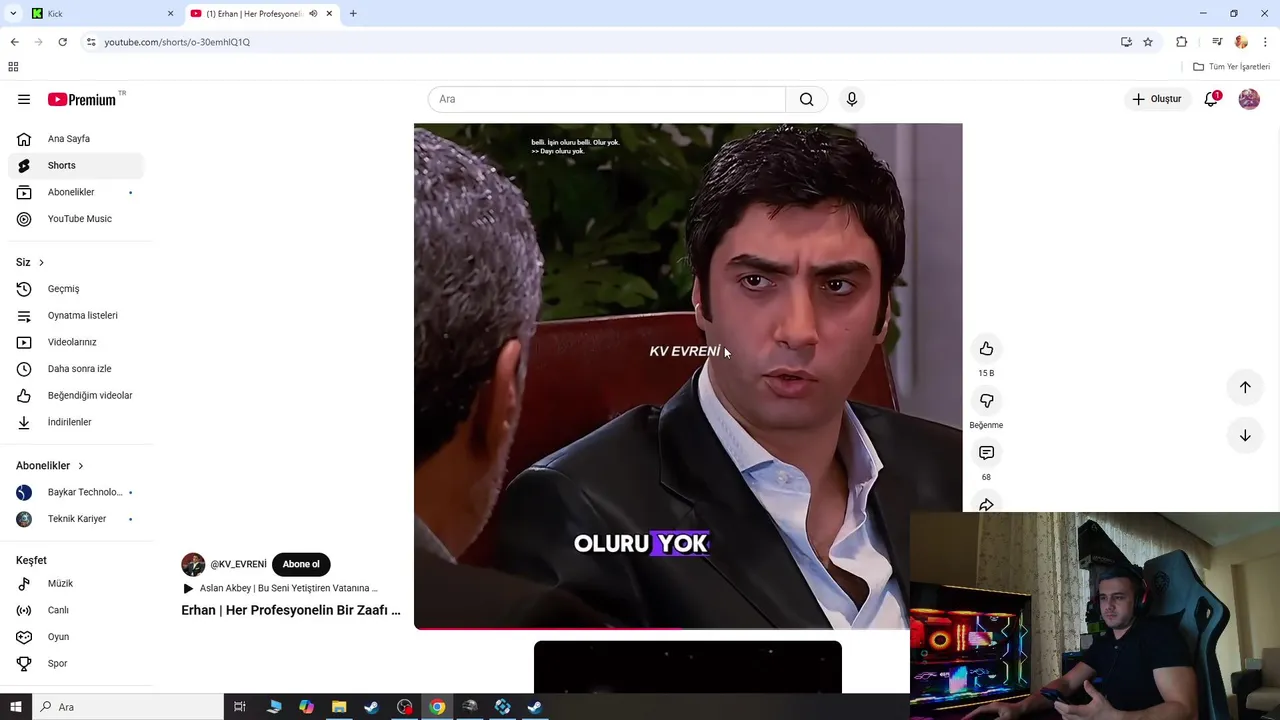Open the Chrome extensions puzzle icon
Image resolution: width=1280 pixels, height=720 pixels.
click(1182, 42)
